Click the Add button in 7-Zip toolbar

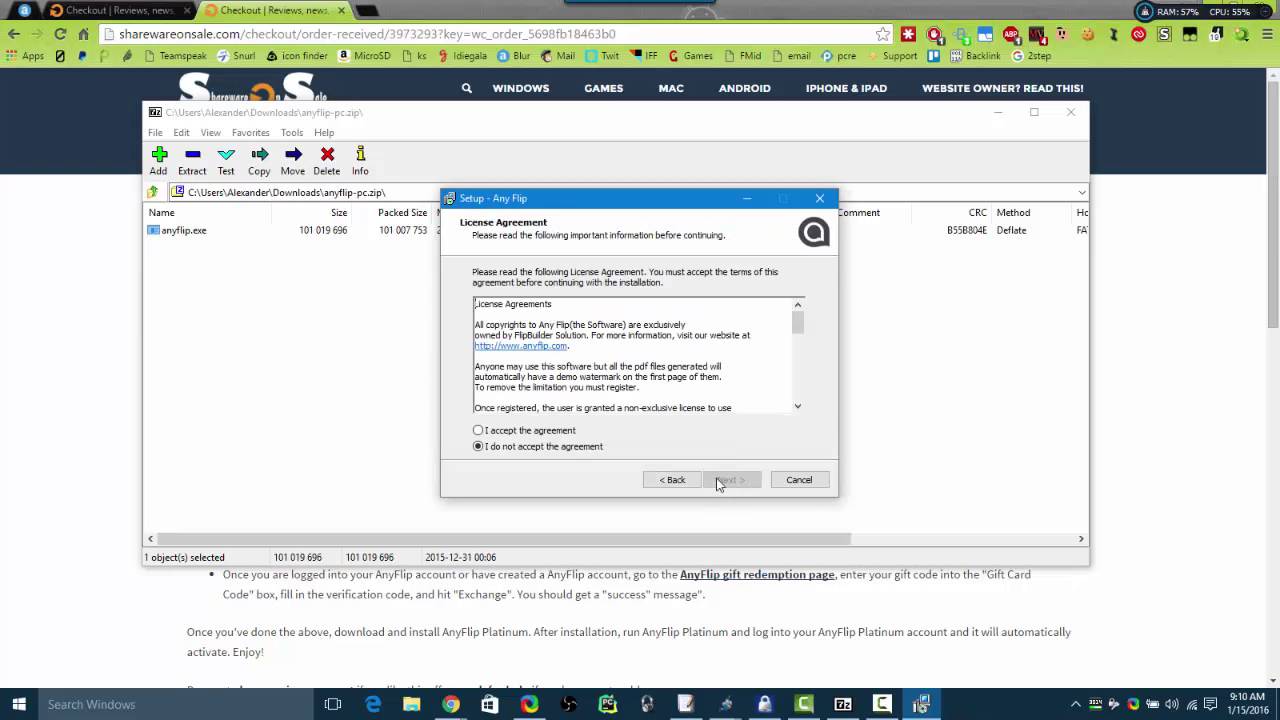[159, 160]
